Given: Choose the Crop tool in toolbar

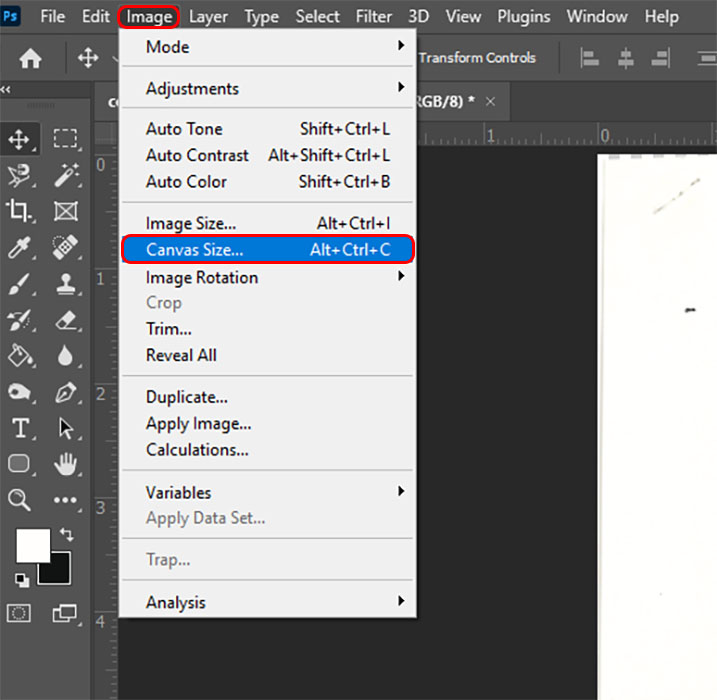Looking at the screenshot, I should pyautogui.click(x=19, y=211).
